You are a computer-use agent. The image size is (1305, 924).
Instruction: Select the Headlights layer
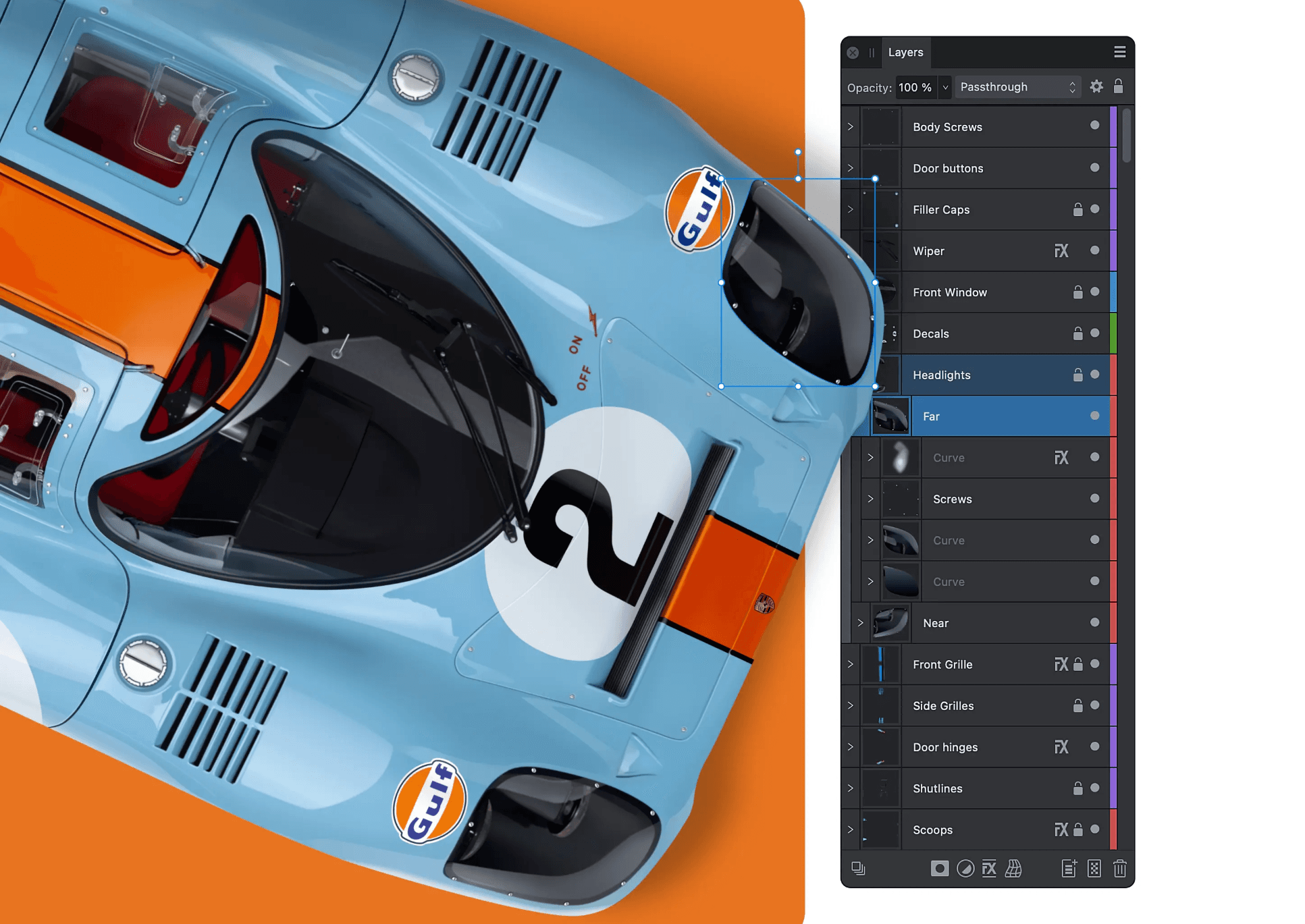click(978, 375)
